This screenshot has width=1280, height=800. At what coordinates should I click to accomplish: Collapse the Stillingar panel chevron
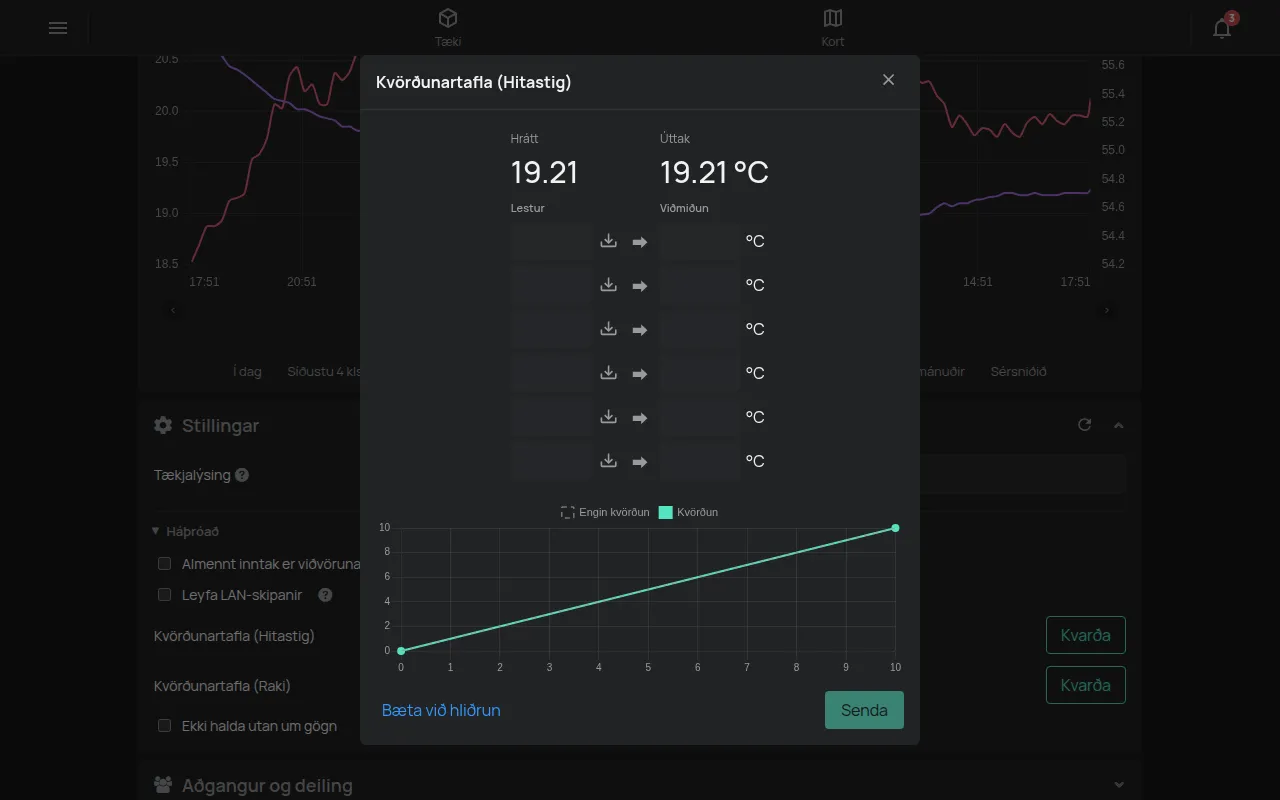click(1119, 425)
